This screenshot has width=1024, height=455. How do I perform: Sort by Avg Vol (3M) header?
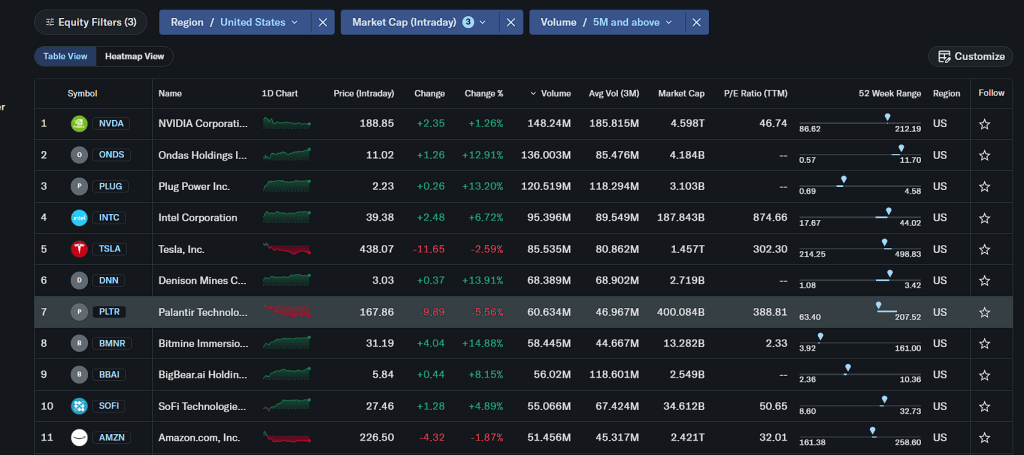[613, 93]
